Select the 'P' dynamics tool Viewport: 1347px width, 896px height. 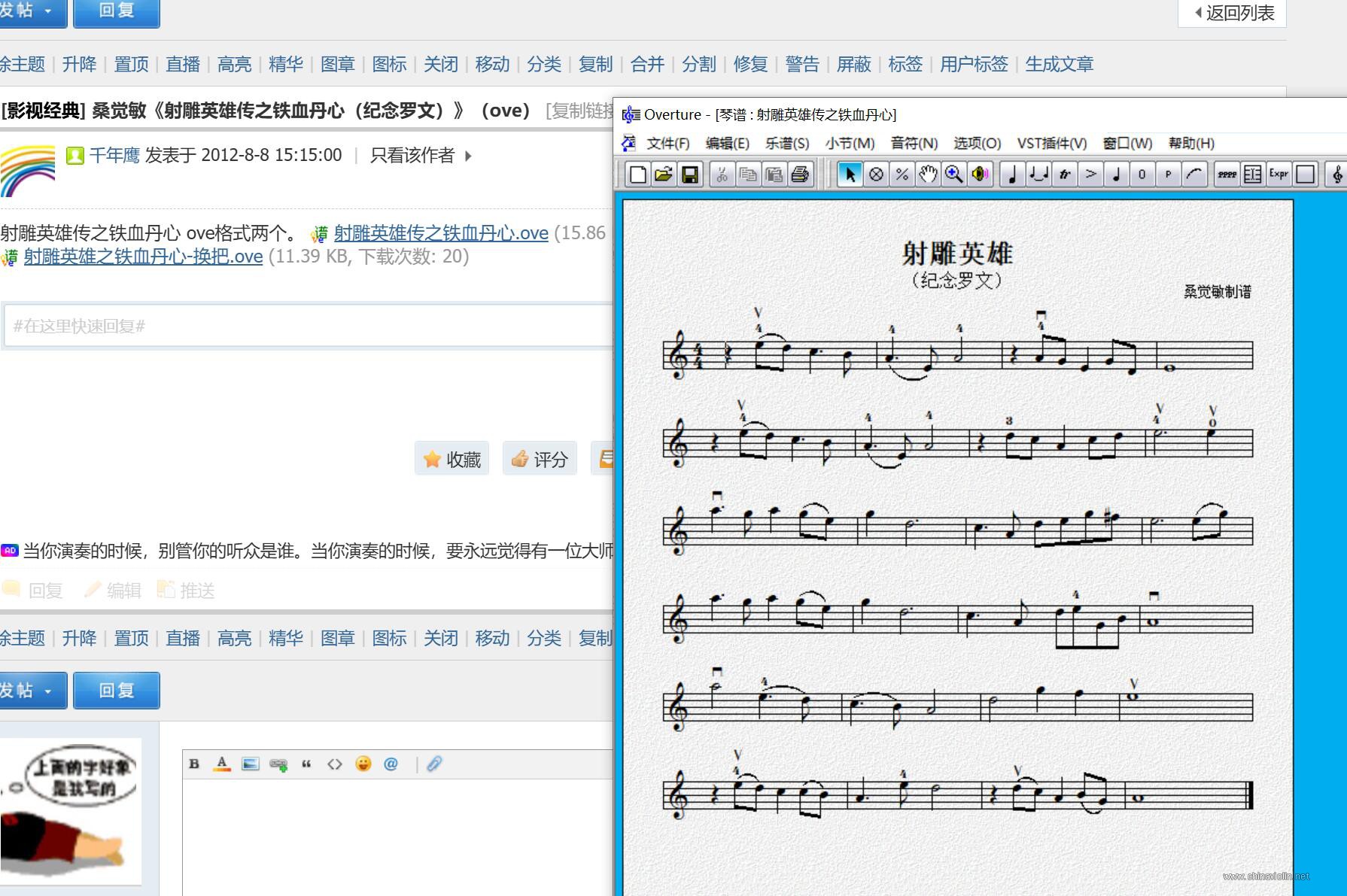pos(1168,175)
